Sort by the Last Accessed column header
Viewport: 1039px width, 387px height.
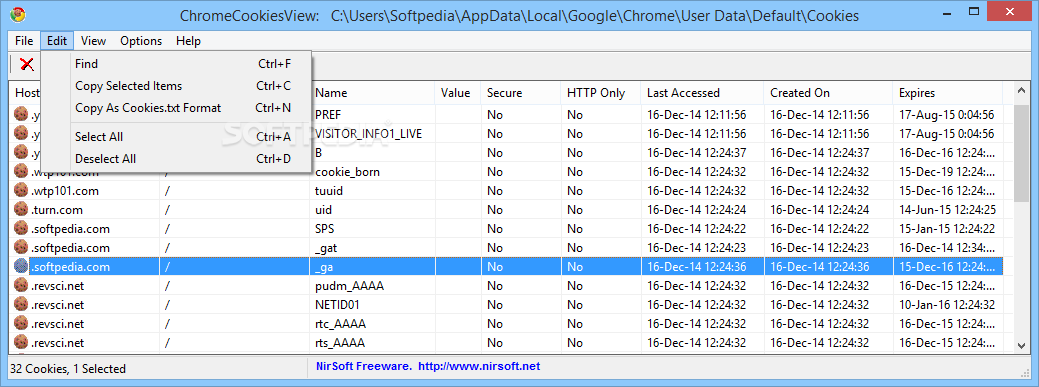point(702,93)
